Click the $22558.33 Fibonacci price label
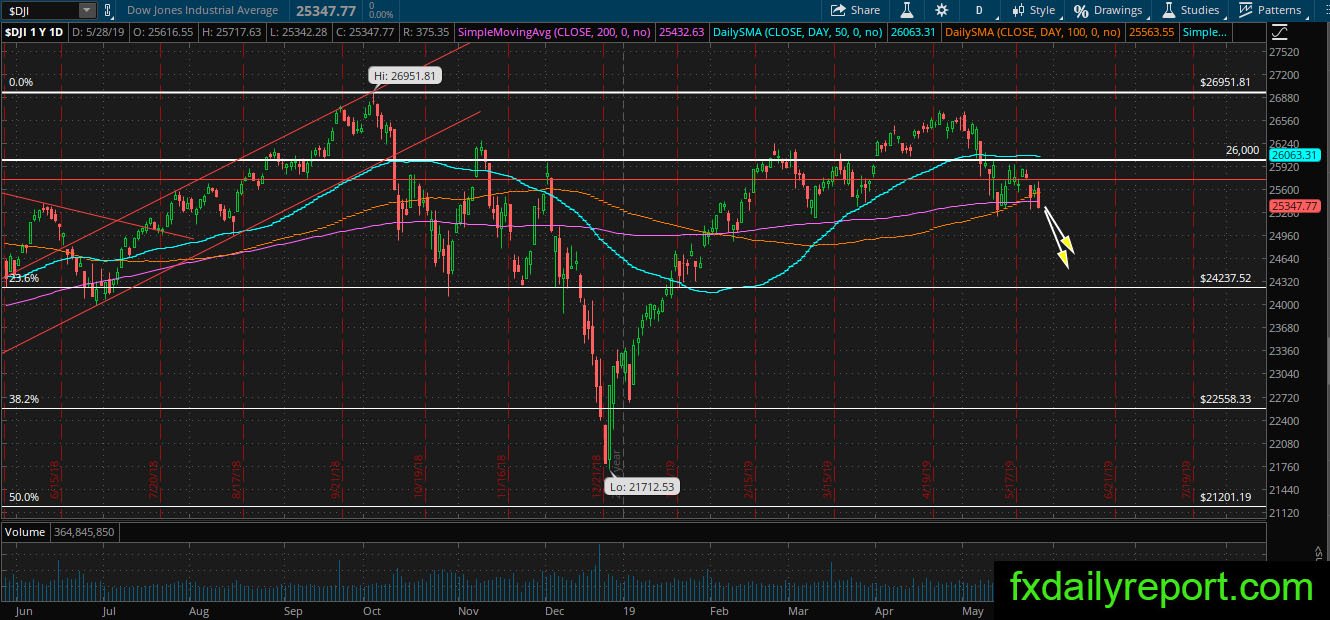 click(x=1225, y=399)
